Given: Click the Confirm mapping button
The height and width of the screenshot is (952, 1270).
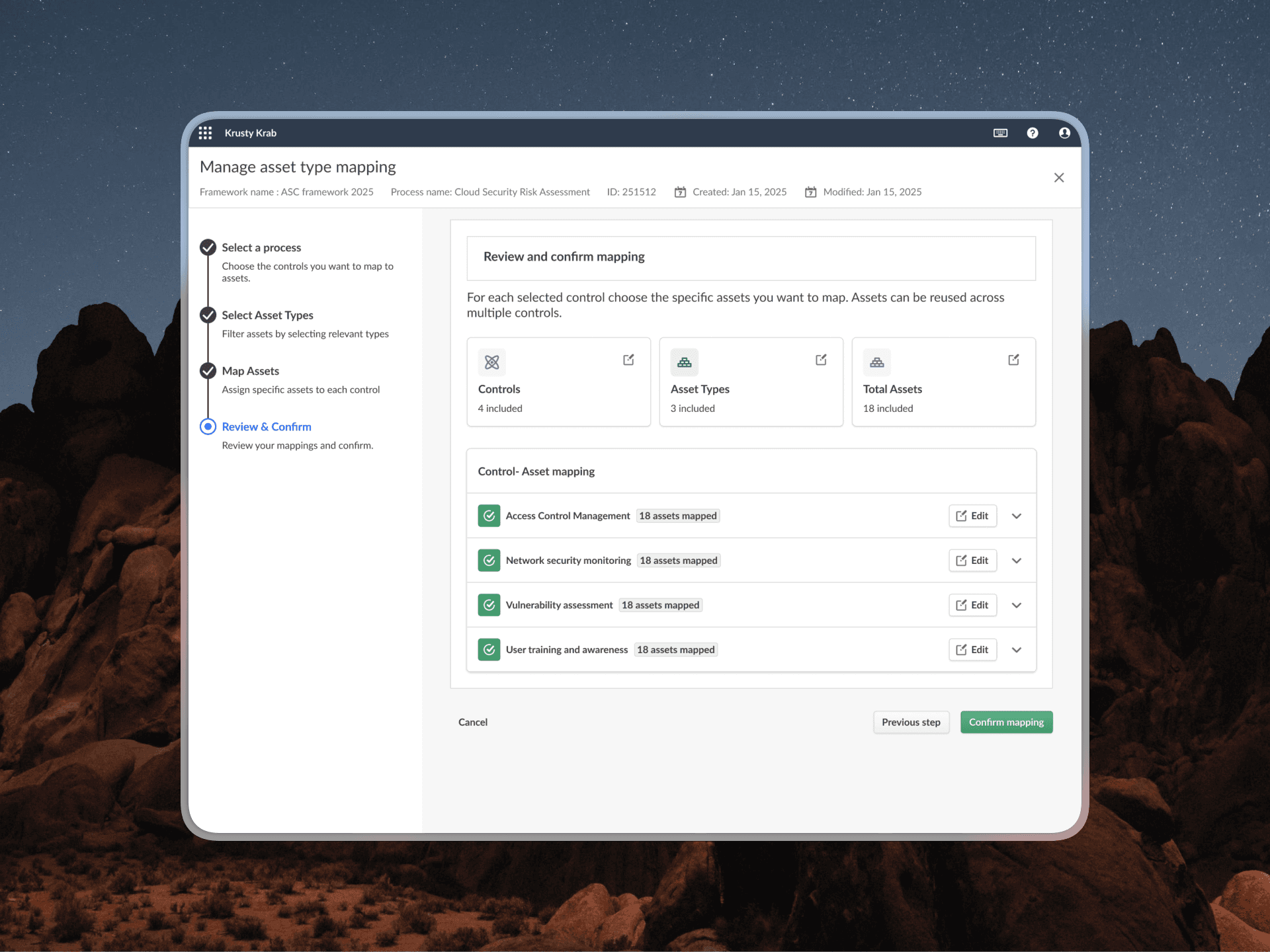Looking at the screenshot, I should point(1006,722).
